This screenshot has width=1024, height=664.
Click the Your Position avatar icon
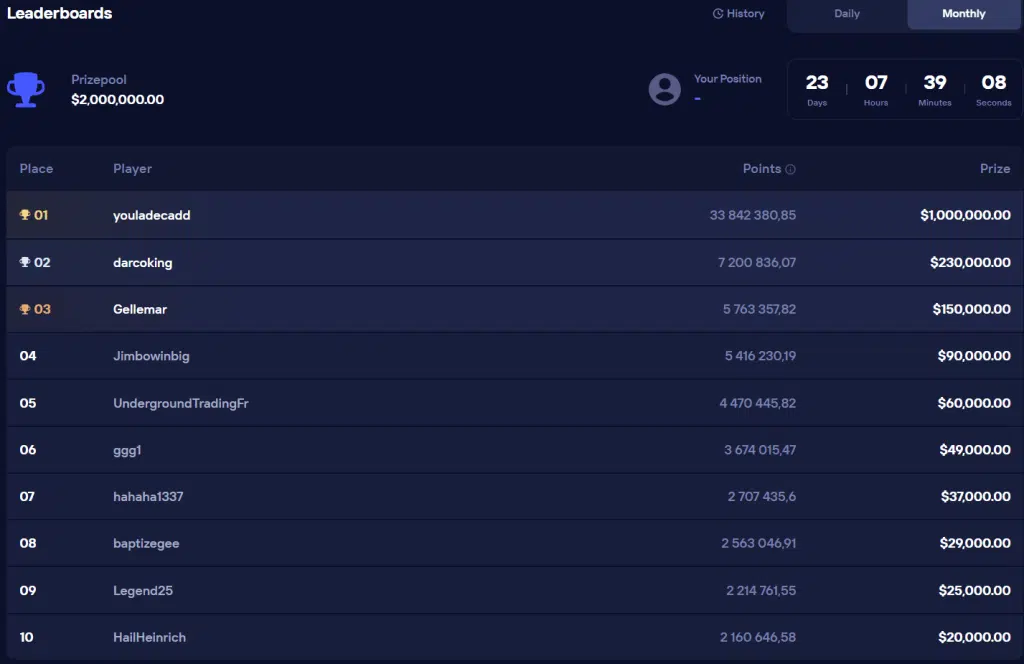(665, 89)
